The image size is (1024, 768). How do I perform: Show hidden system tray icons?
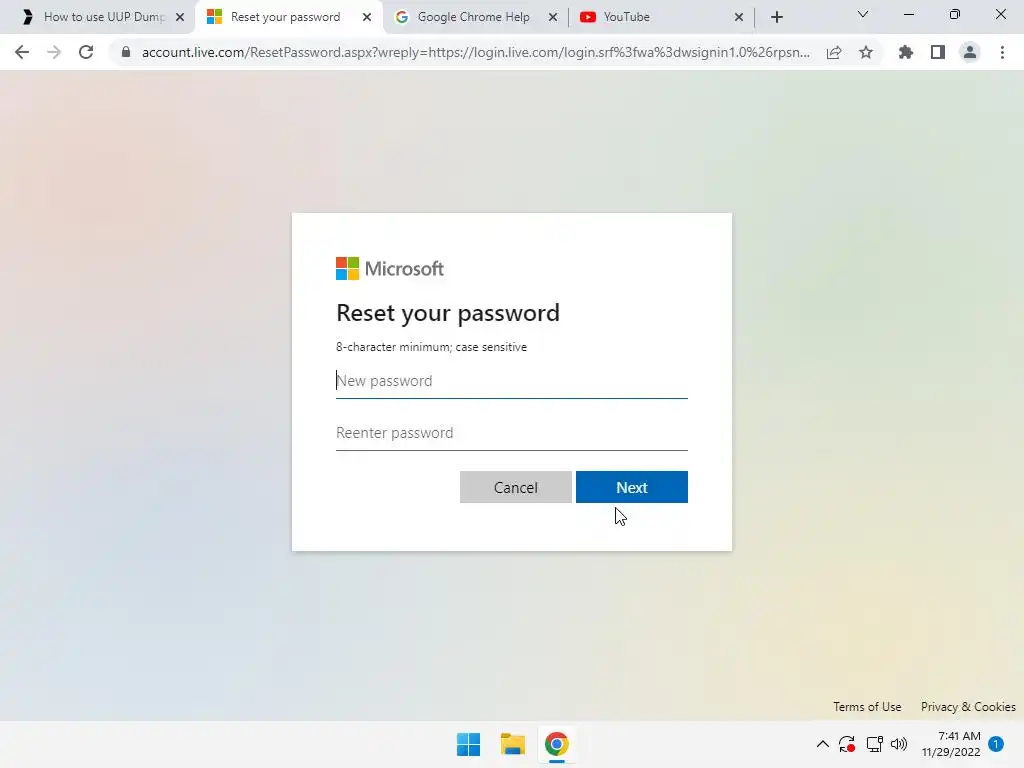coord(823,744)
